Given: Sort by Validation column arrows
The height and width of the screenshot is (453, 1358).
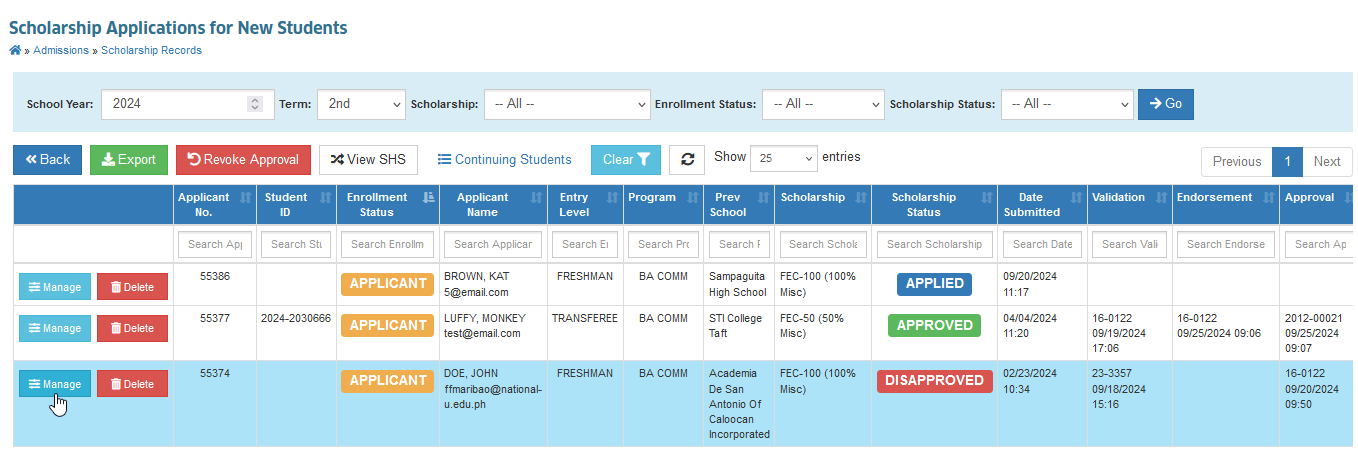Looking at the screenshot, I should (1161, 198).
